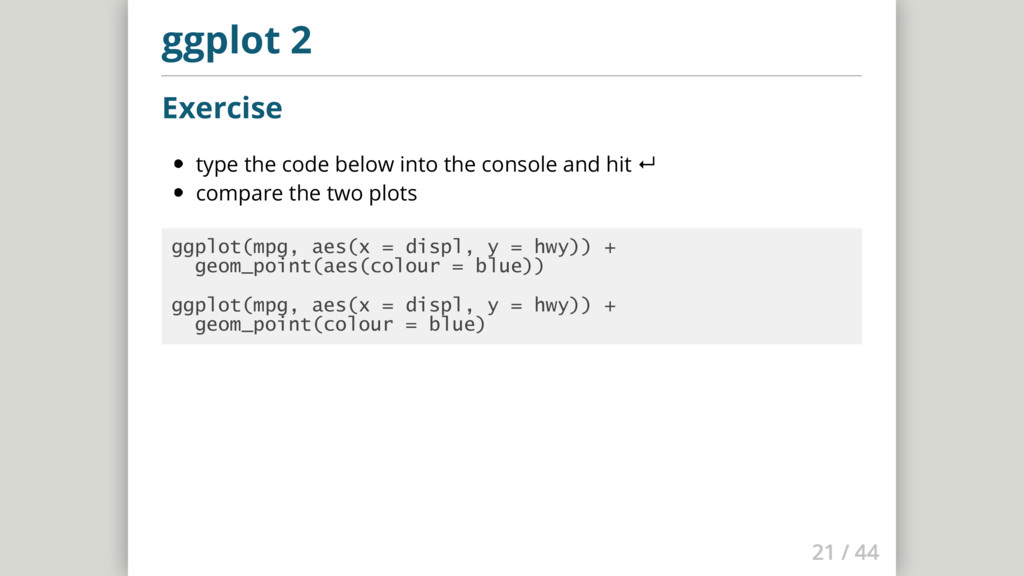Click the first bullet point marker

[x=179, y=164]
